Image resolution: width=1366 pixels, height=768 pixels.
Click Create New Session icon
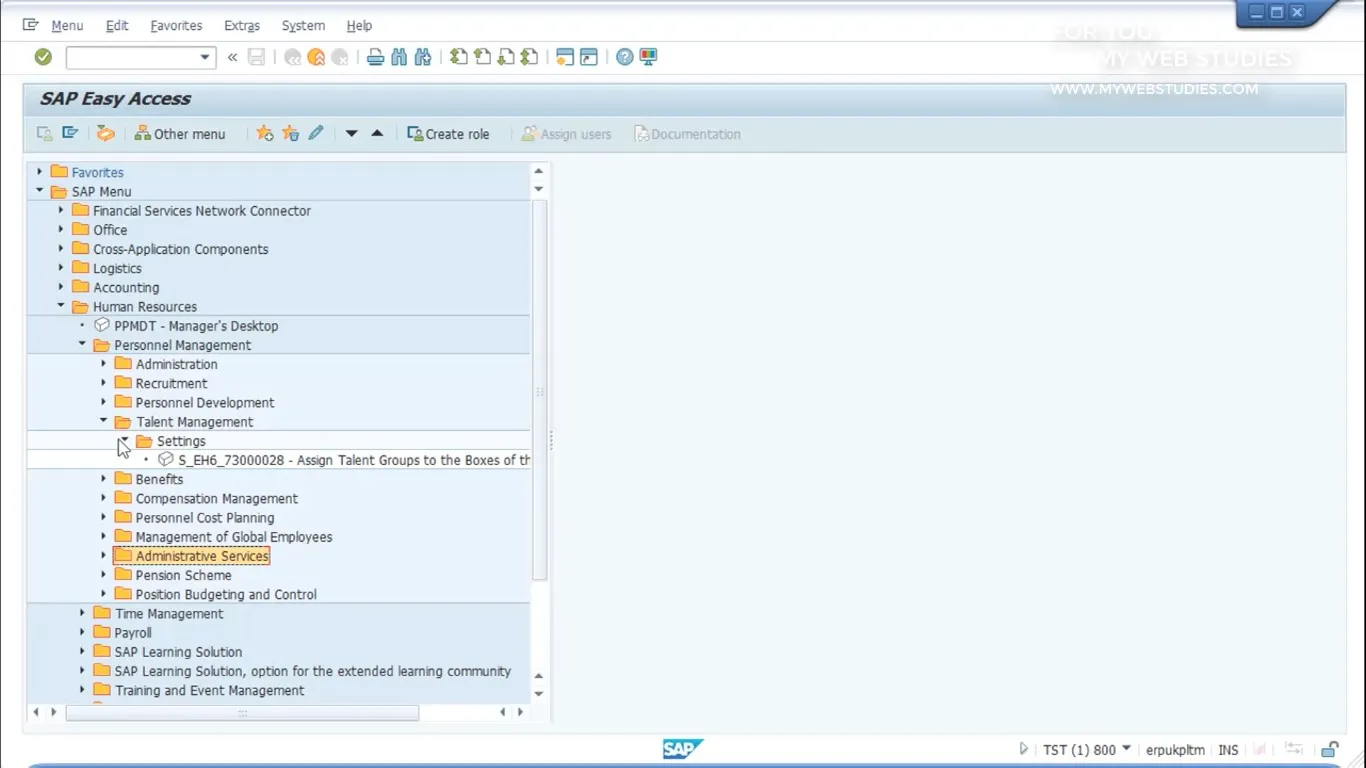pos(565,57)
